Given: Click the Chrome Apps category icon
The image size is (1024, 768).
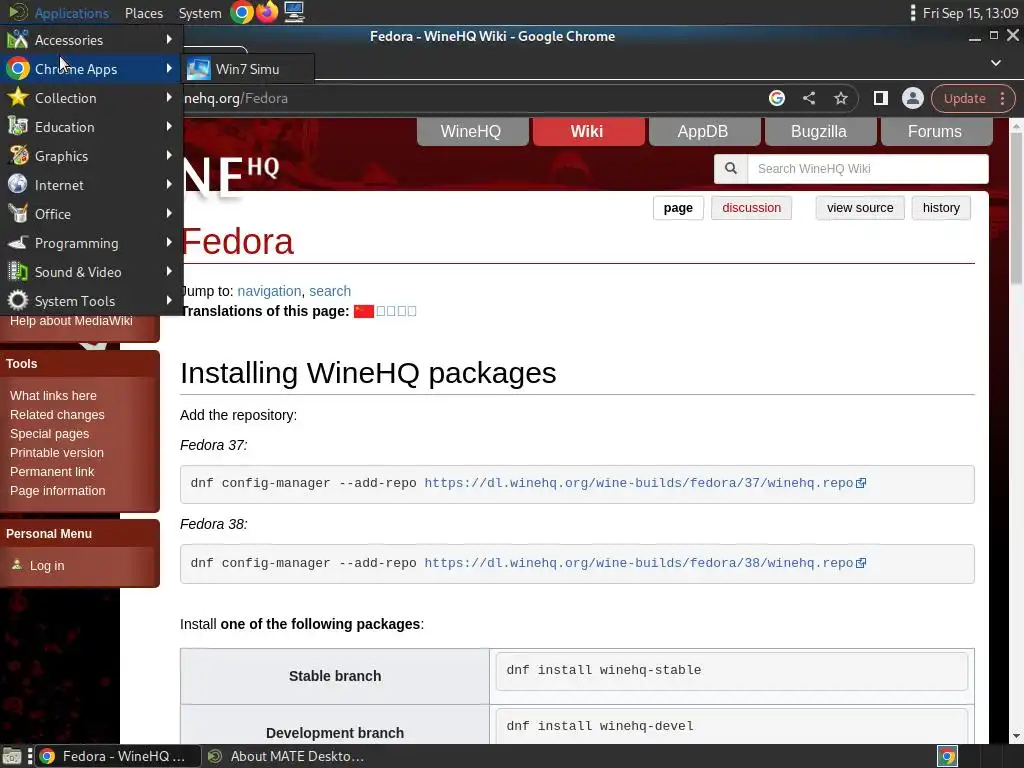Looking at the screenshot, I should point(18,69).
